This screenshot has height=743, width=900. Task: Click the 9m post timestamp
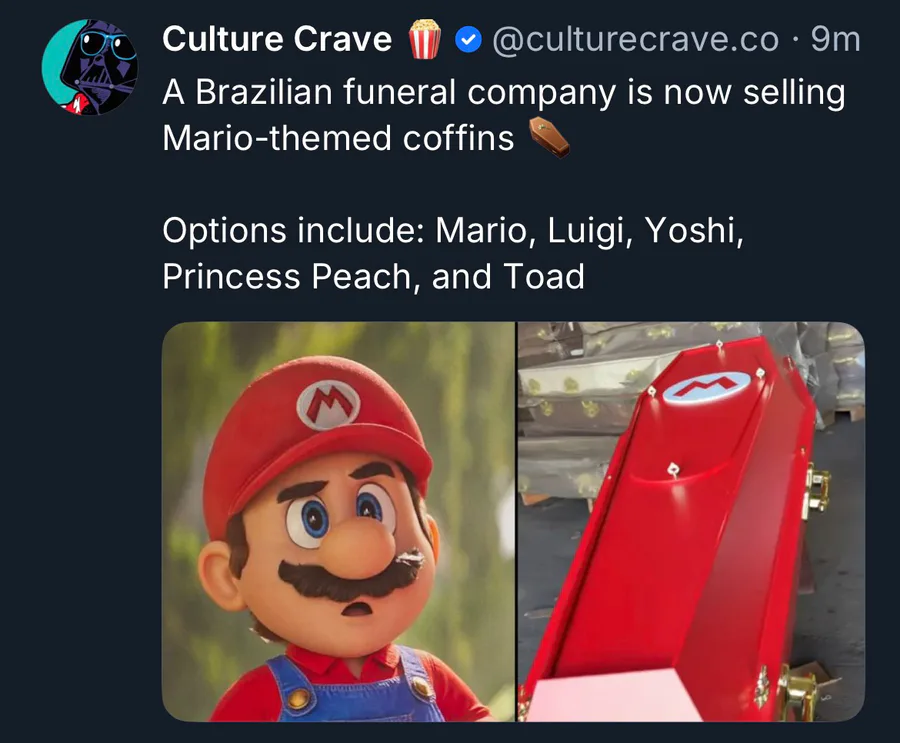[835, 39]
